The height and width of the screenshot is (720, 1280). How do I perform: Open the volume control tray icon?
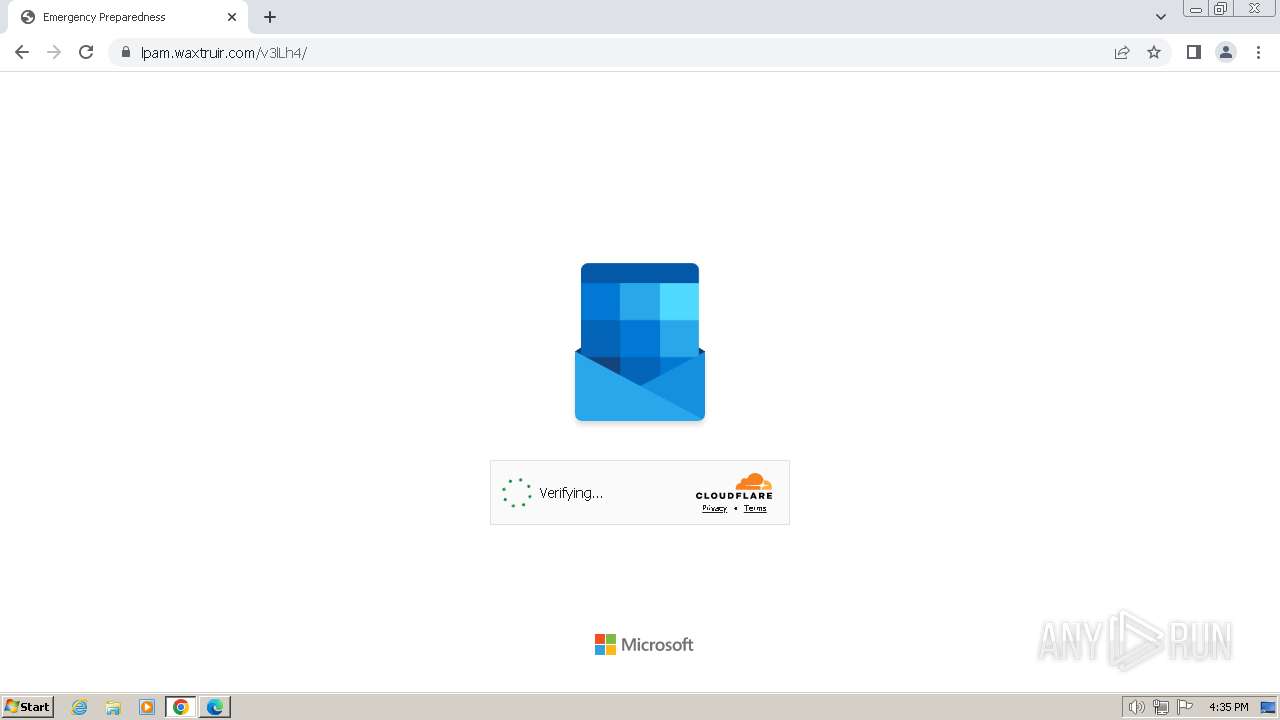pyautogui.click(x=1136, y=707)
